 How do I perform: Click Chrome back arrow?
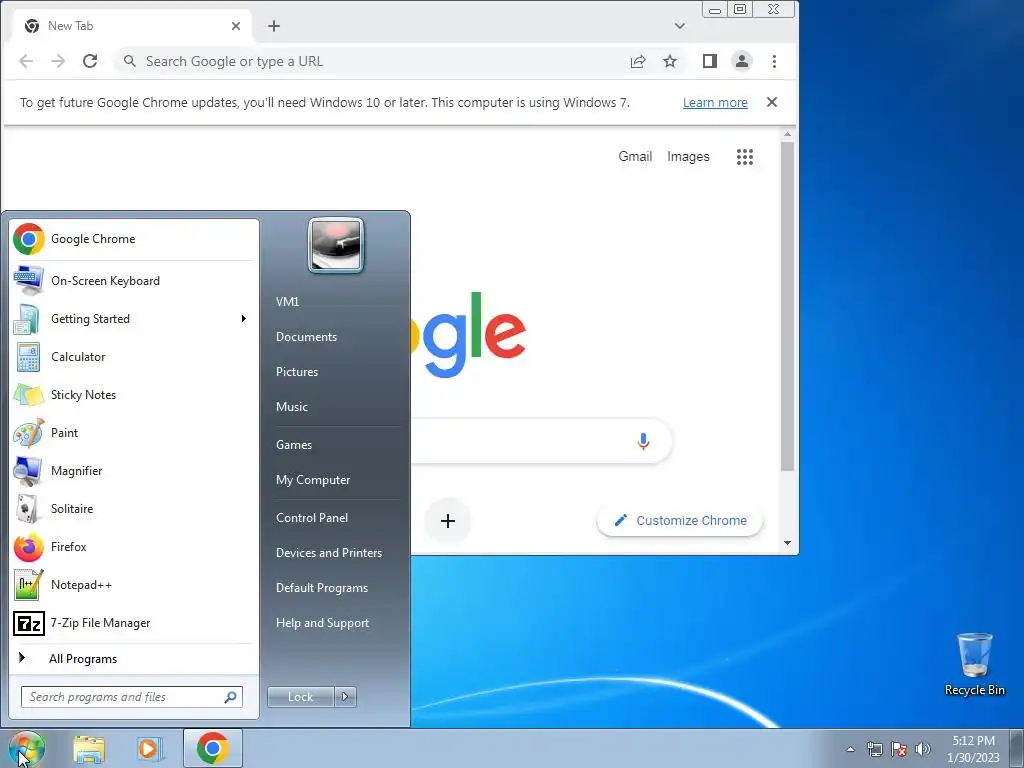26,61
